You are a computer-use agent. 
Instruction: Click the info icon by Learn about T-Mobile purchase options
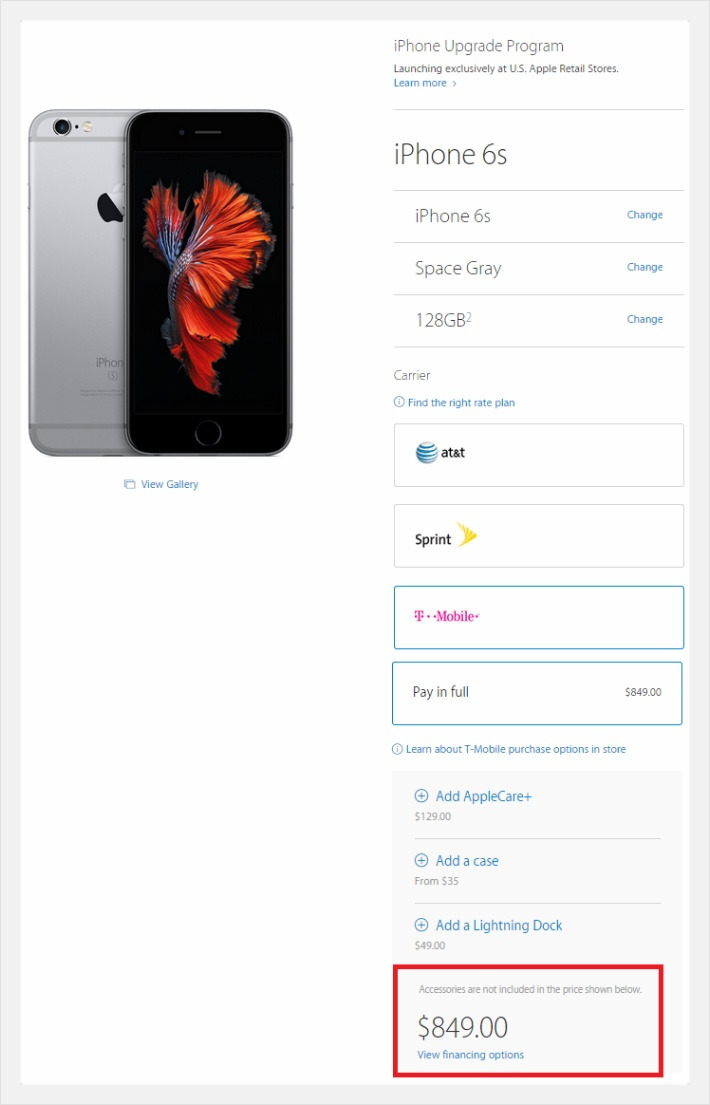[398, 748]
